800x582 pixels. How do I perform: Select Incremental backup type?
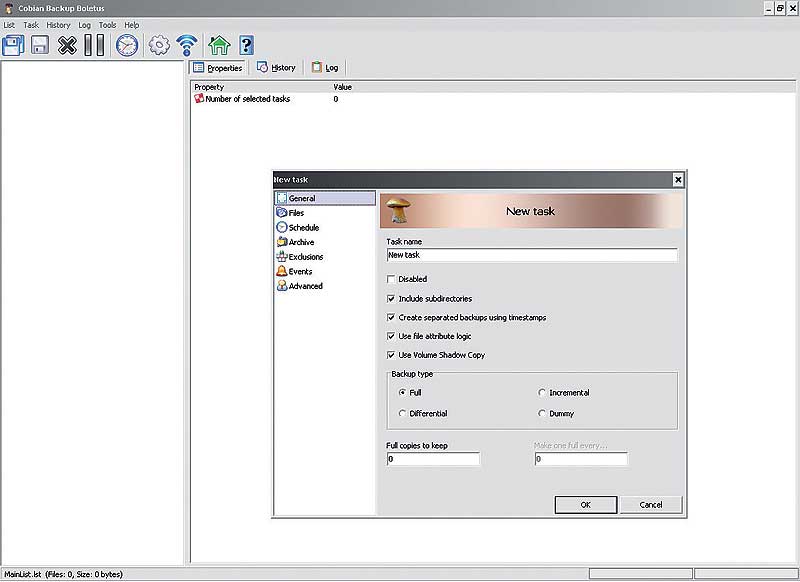542,393
